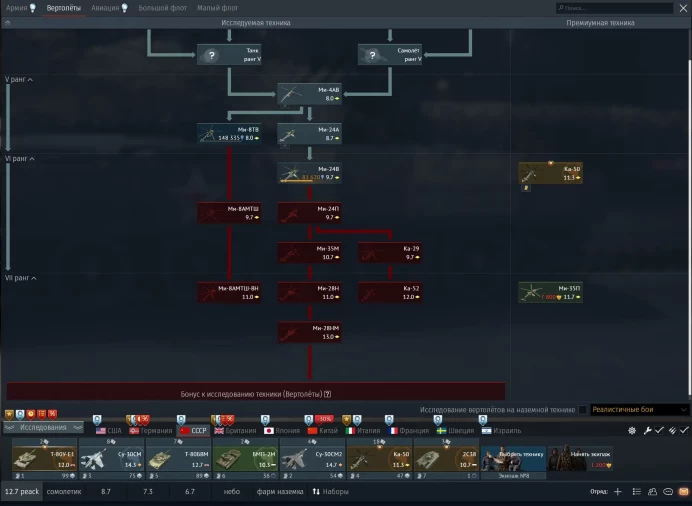Collapse the VI ранг section
692x506 pixels.
coord(19,158)
